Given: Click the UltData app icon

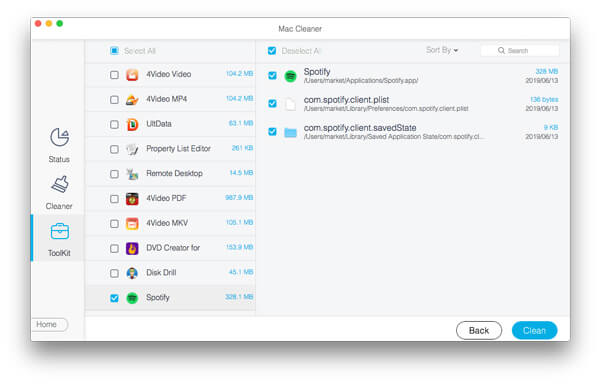Looking at the screenshot, I should tap(132, 124).
